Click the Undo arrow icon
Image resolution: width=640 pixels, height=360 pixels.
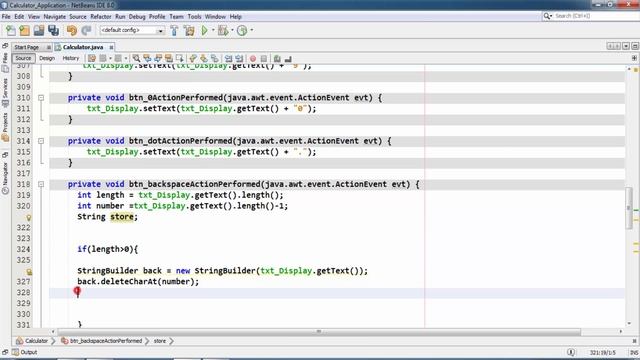click(x=72, y=30)
